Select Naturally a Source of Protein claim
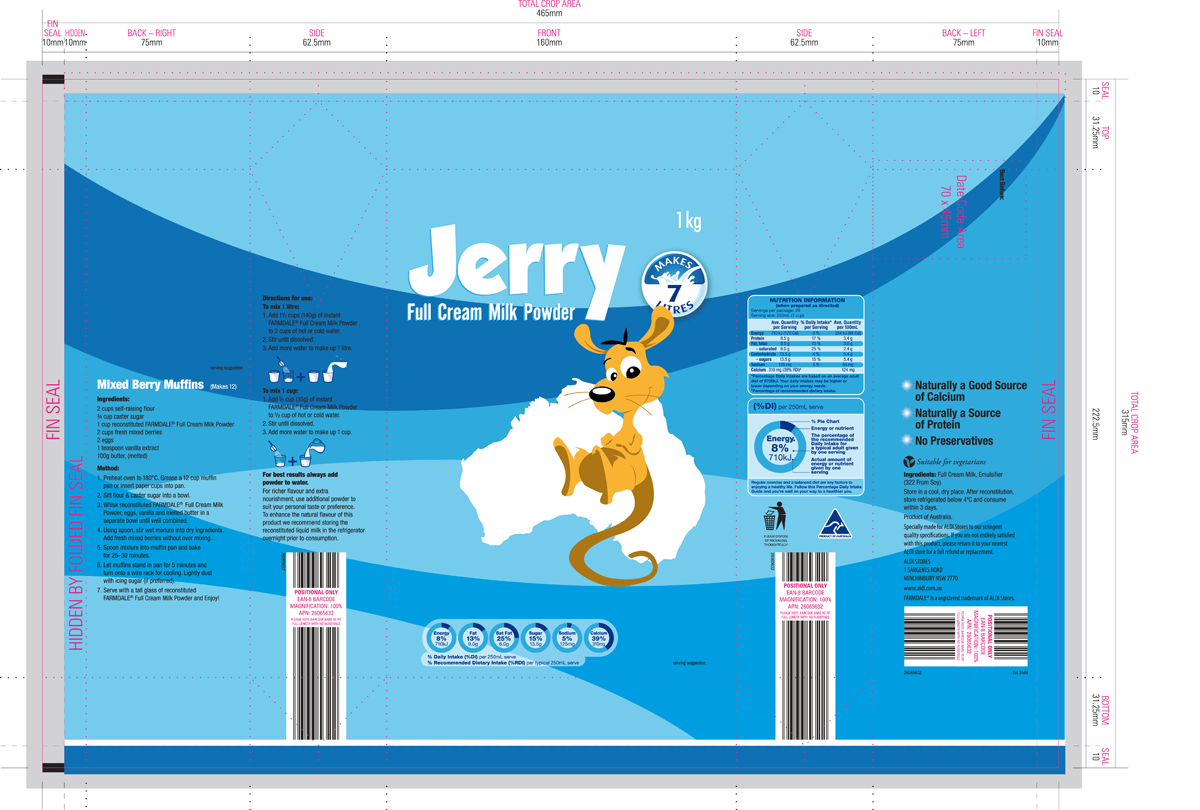The image size is (1200, 810). [x=957, y=418]
